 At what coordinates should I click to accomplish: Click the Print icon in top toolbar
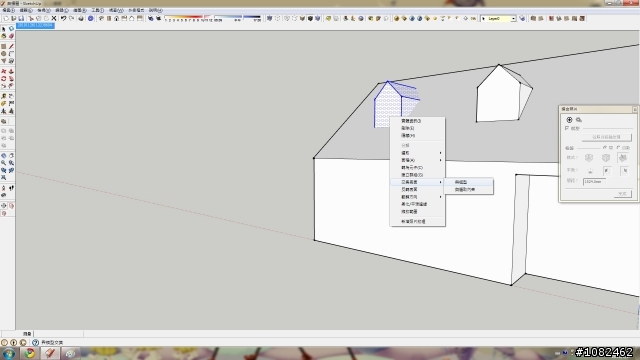(81, 18)
